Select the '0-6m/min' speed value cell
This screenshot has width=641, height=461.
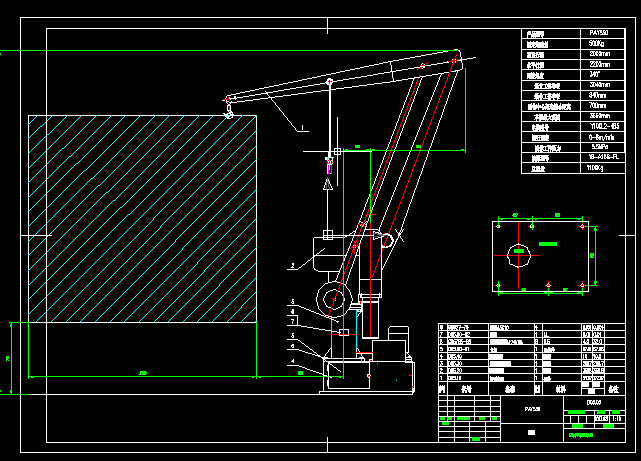pyautogui.click(x=601, y=137)
